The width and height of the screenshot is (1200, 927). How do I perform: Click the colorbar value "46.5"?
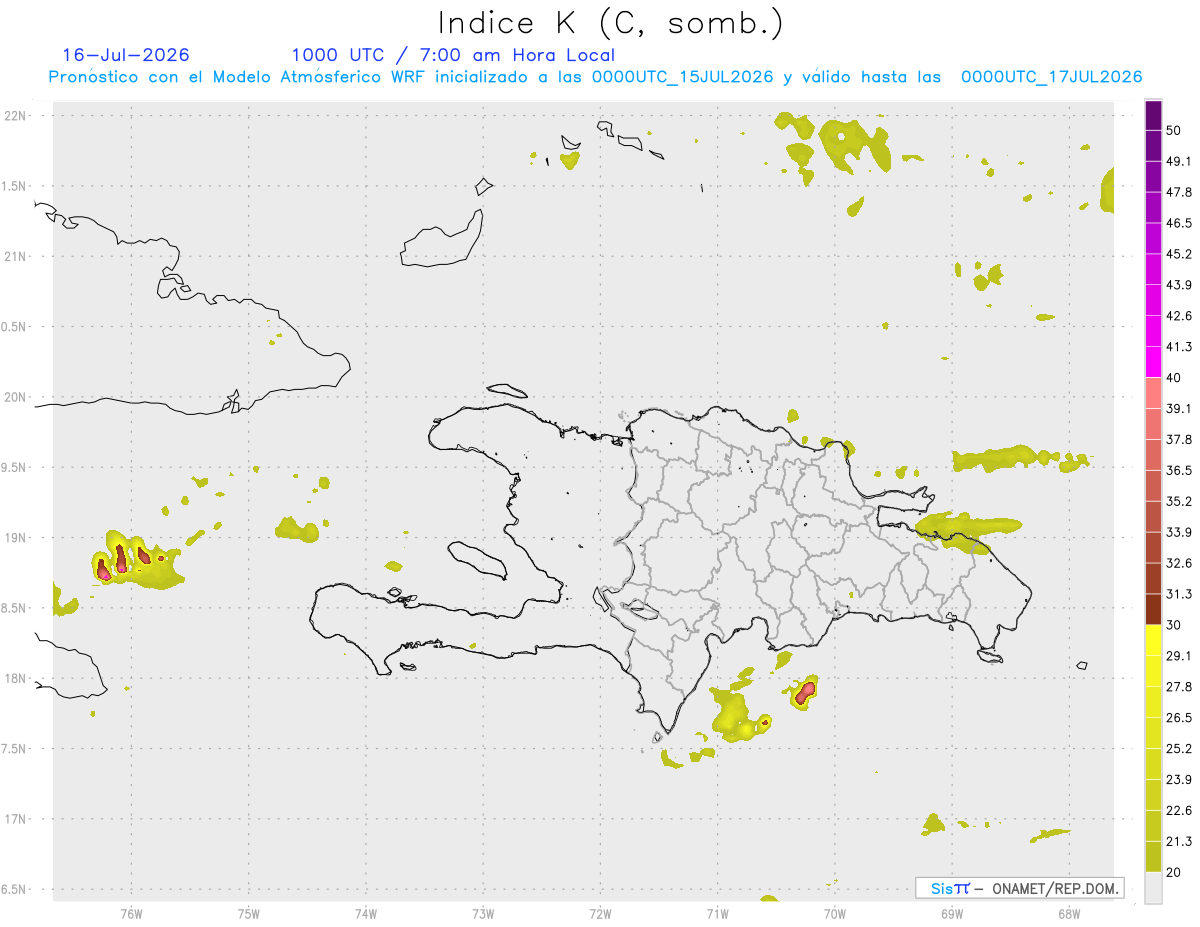point(1179,223)
